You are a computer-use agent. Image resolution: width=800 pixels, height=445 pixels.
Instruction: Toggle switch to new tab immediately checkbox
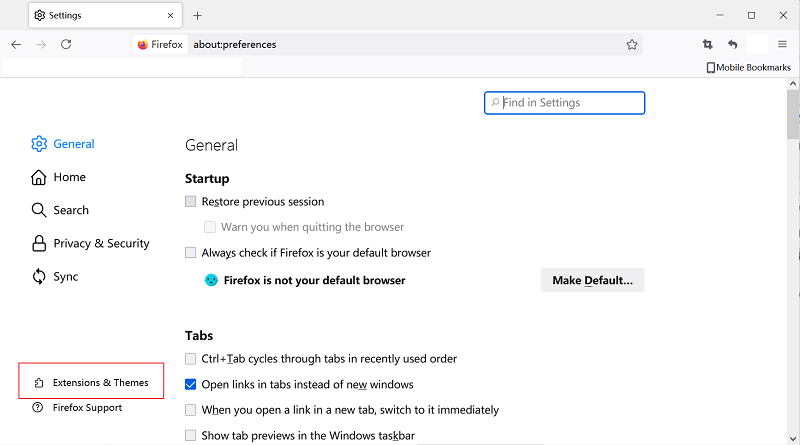[190, 410]
